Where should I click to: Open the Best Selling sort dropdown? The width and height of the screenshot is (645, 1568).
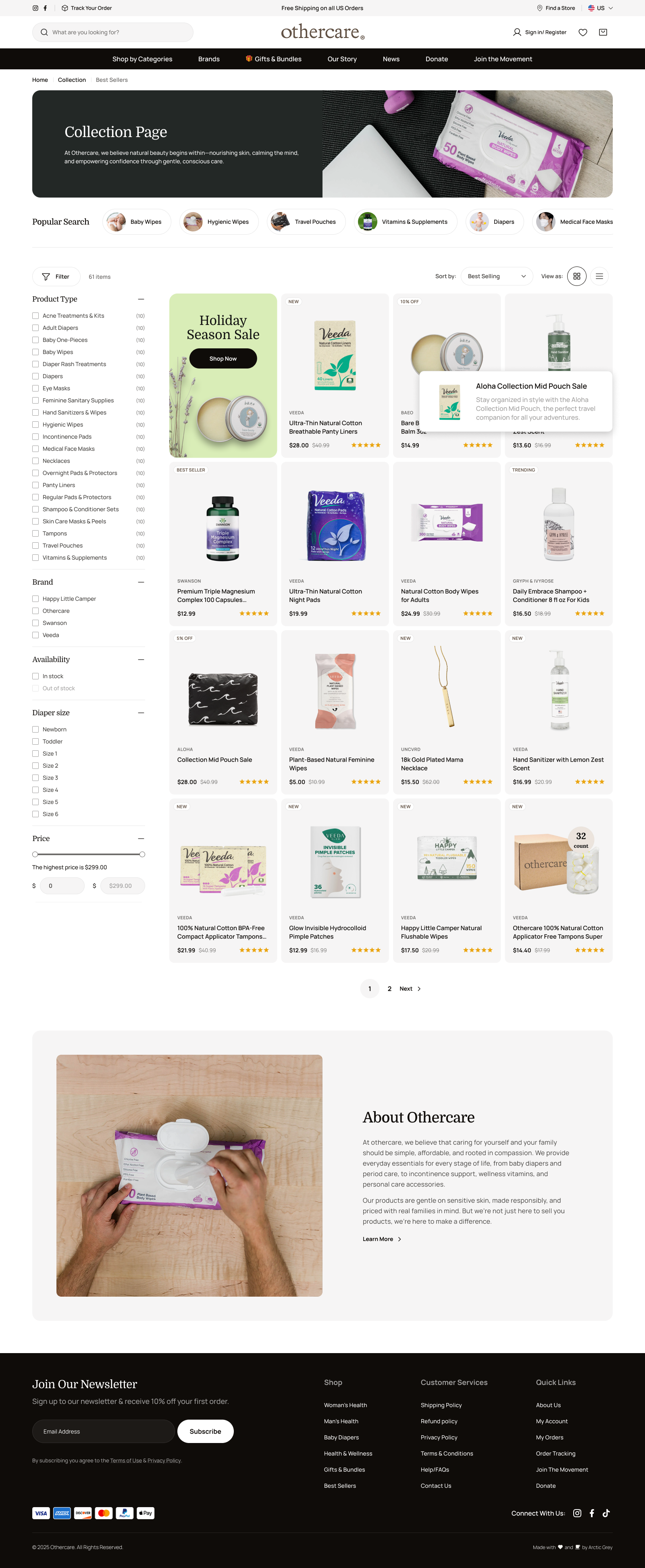coord(497,276)
